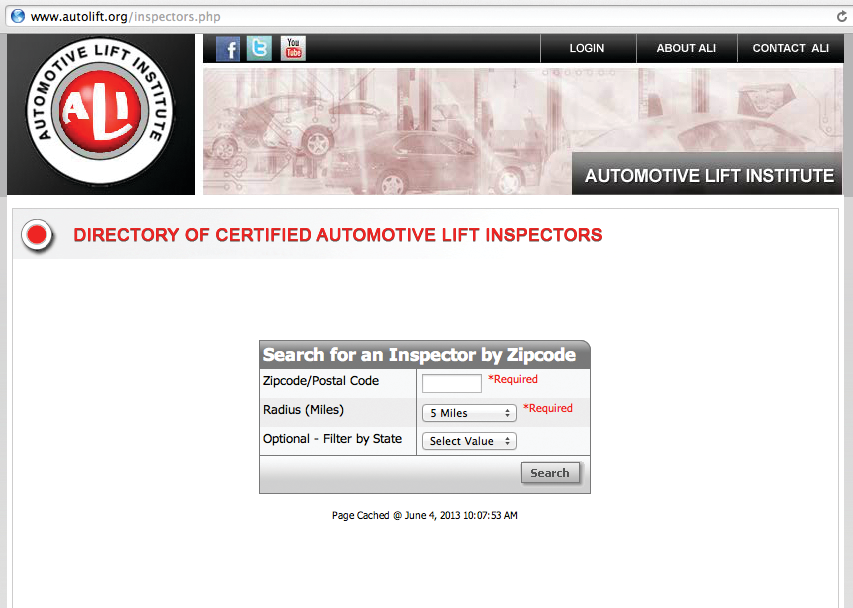Open the ALI Facebook page icon
The width and height of the screenshot is (853, 608).
point(227,47)
